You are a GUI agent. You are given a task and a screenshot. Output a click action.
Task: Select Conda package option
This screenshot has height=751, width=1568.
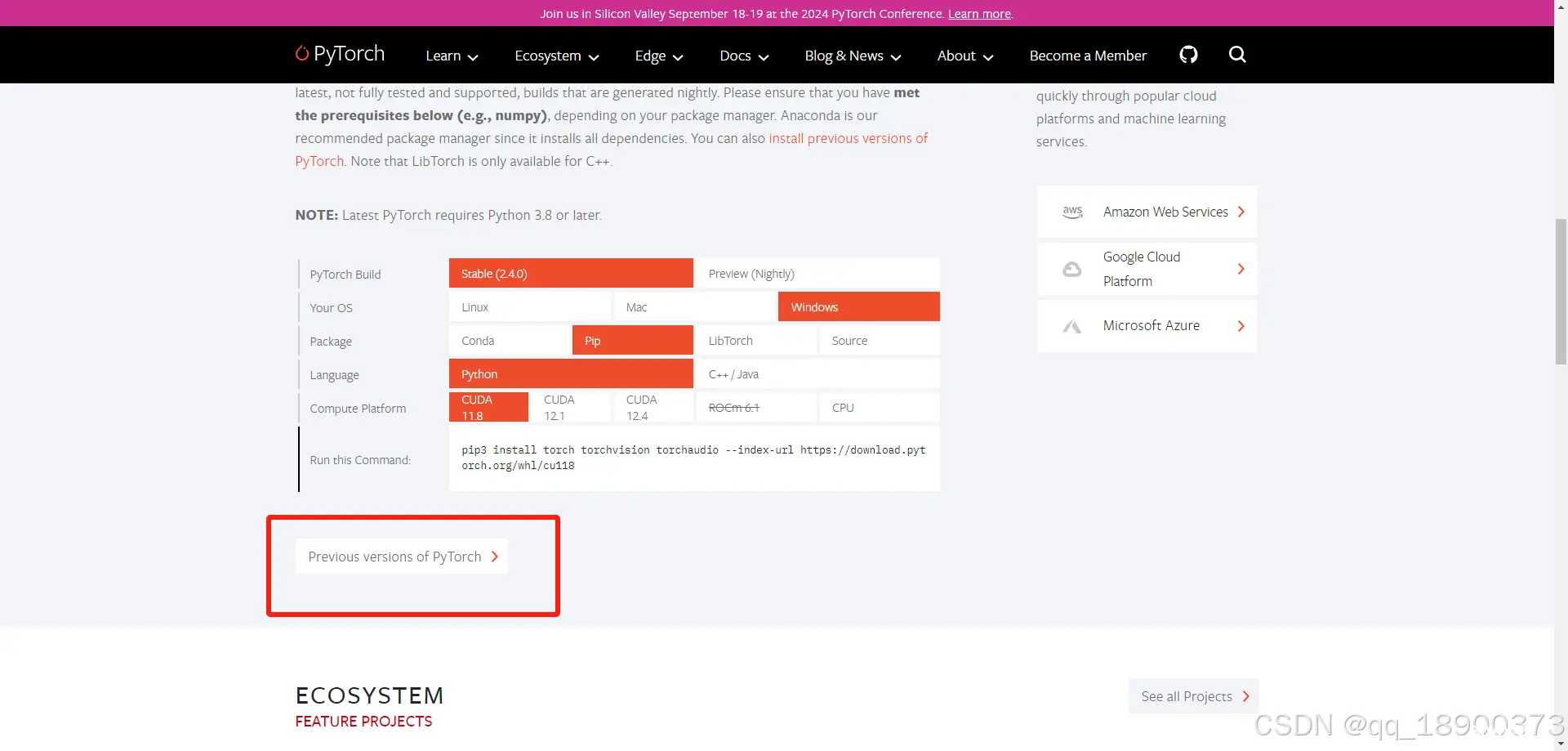point(510,341)
